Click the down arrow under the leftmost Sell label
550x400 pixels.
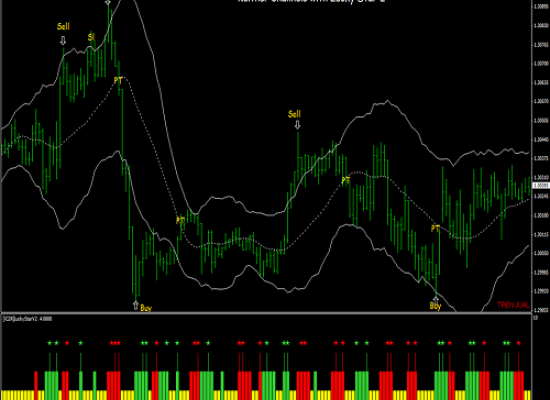click(x=63, y=40)
